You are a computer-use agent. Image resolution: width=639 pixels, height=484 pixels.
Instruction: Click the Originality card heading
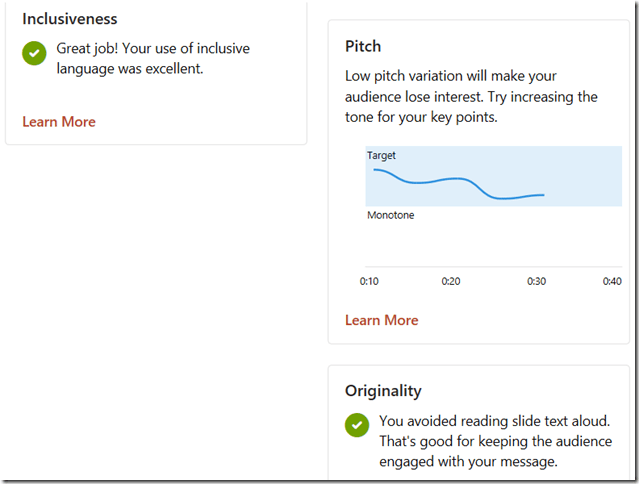(383, 391)
